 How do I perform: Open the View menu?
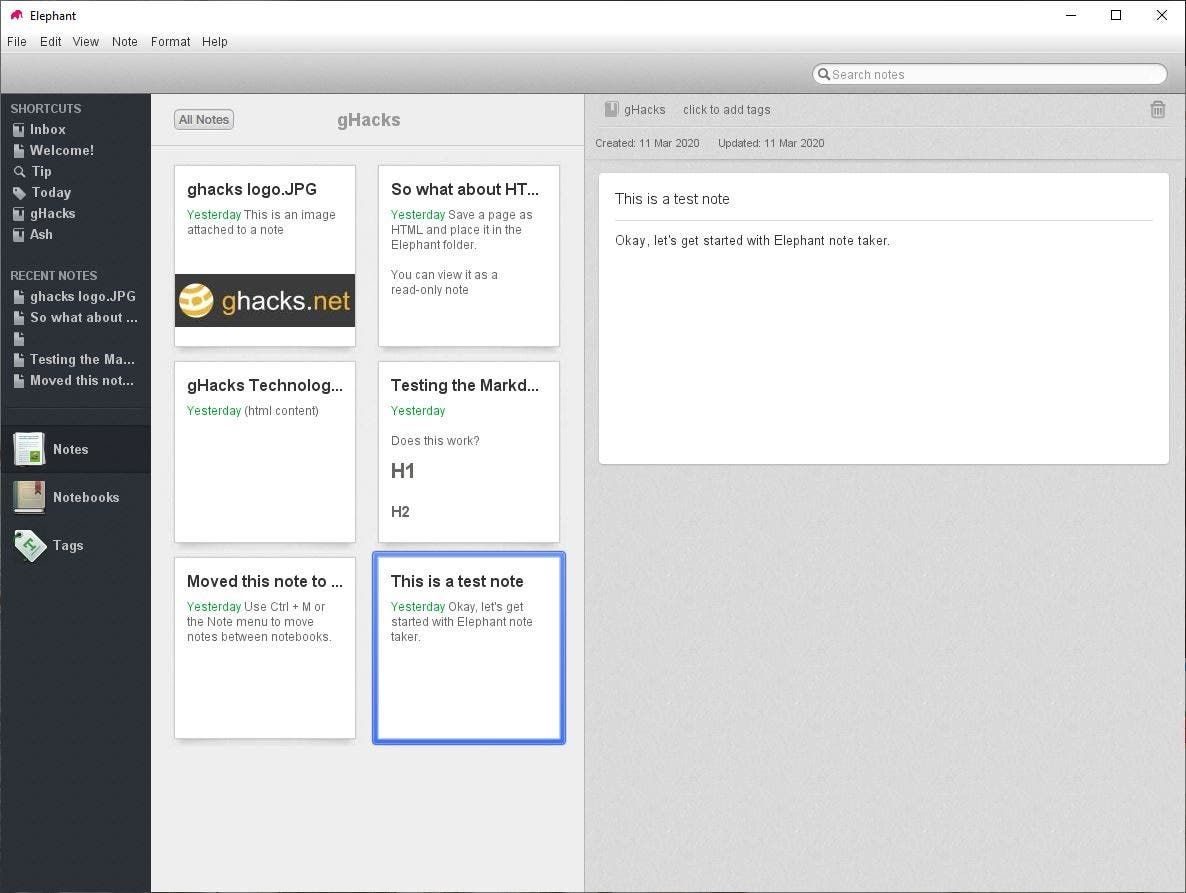85,42
